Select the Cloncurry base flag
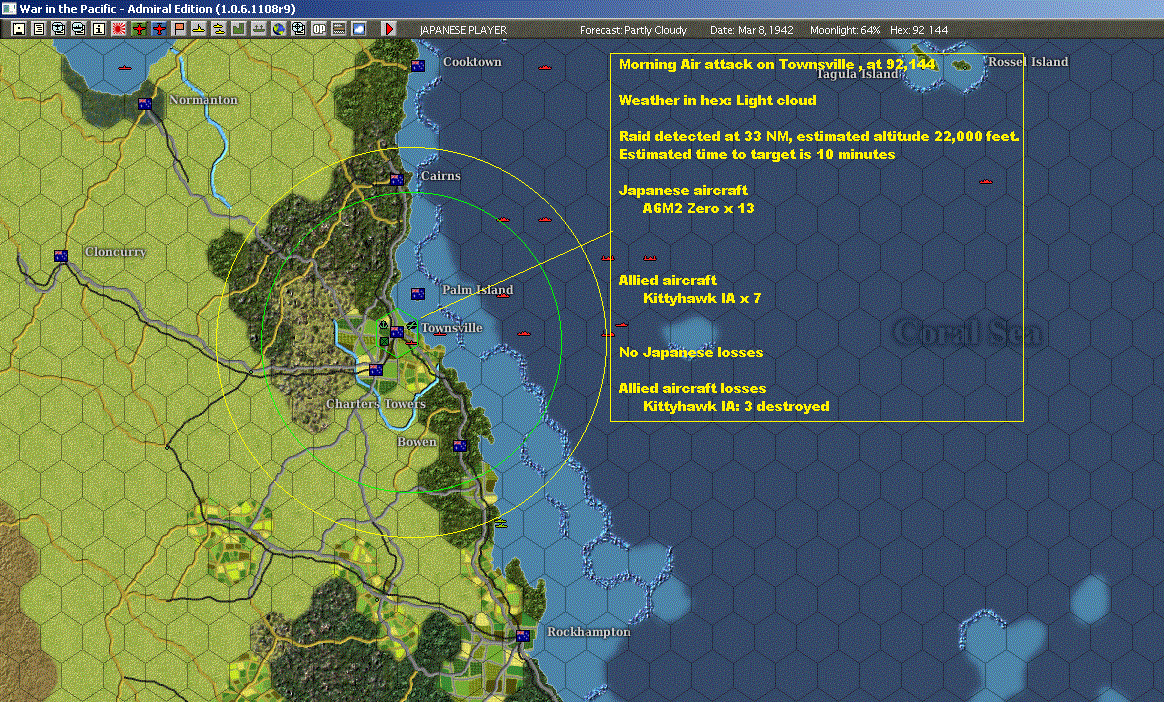The width and height of the screenshot is (1164, 702). click(x=61, y=256)
